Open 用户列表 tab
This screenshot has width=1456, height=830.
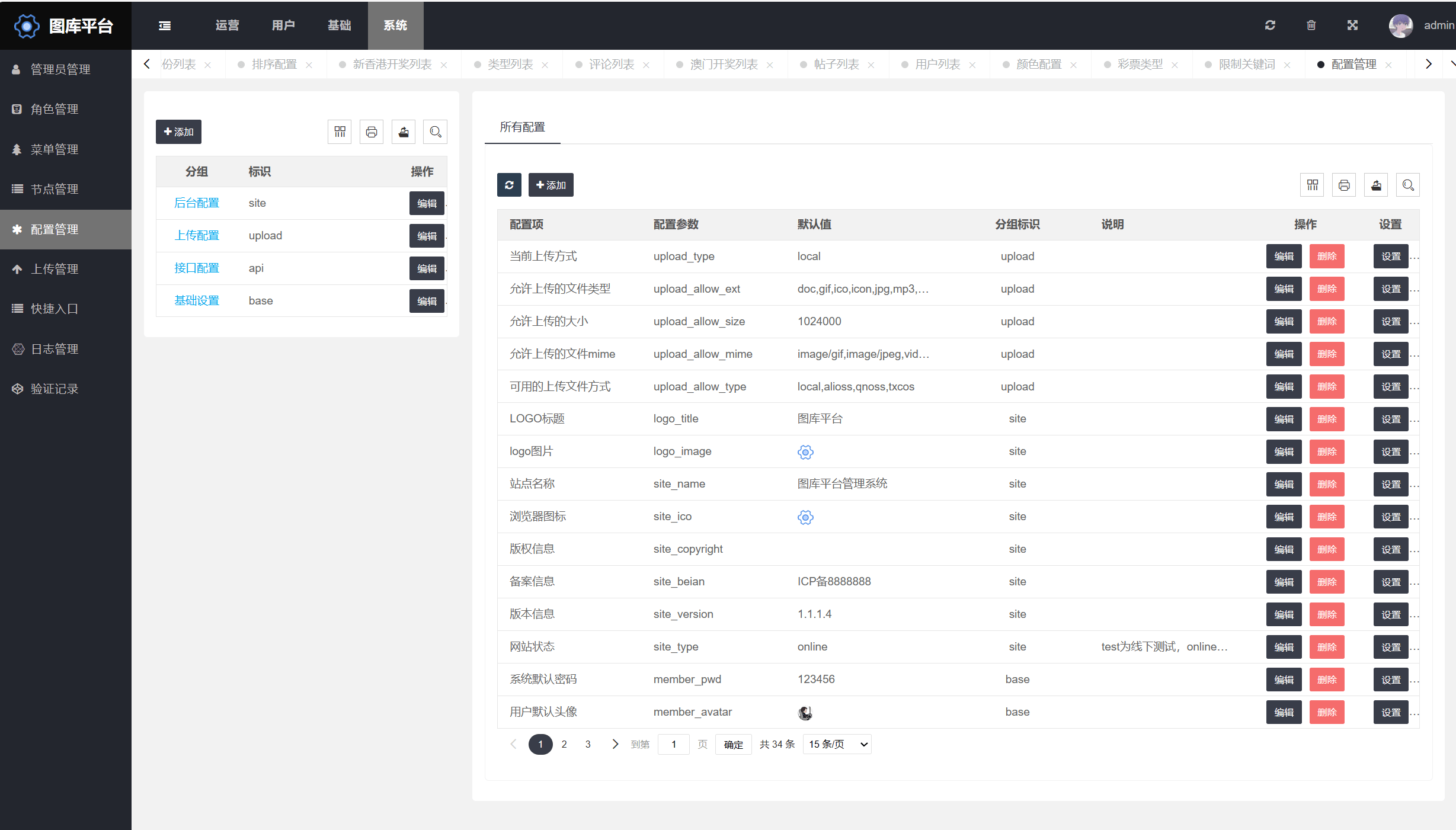pyautogui.click(x=937, y=64)
